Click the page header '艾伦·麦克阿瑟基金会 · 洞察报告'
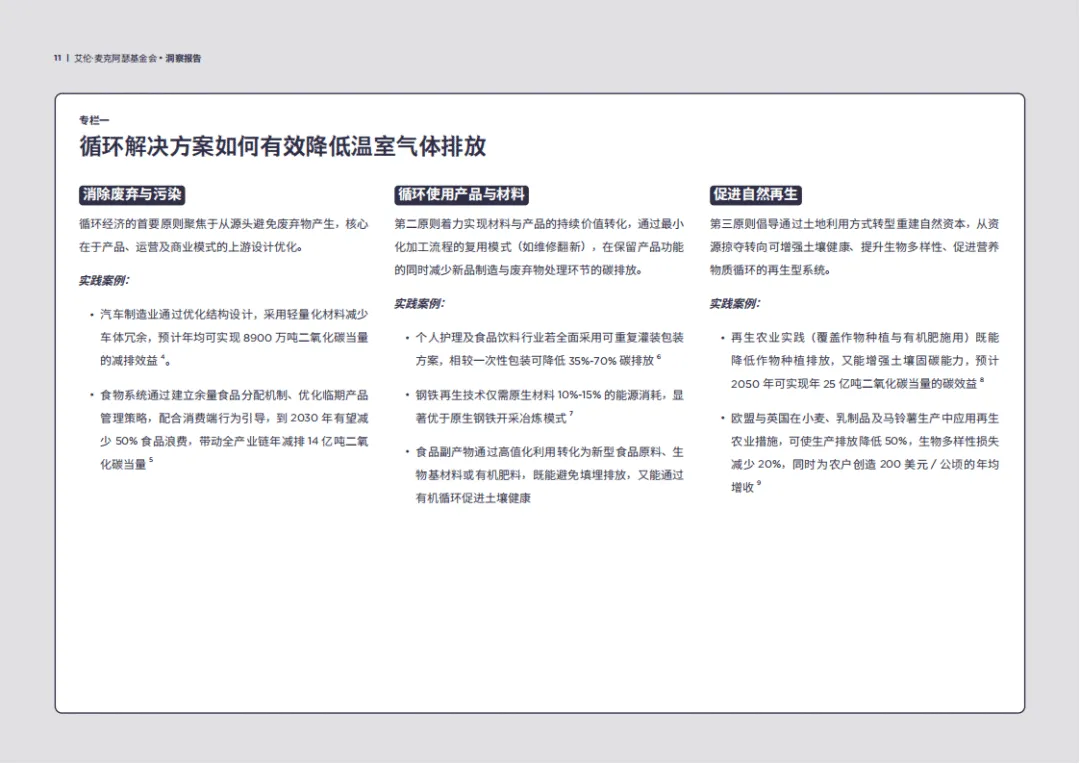The height and width of the screenshot is (764, 1080). (138, 59)
